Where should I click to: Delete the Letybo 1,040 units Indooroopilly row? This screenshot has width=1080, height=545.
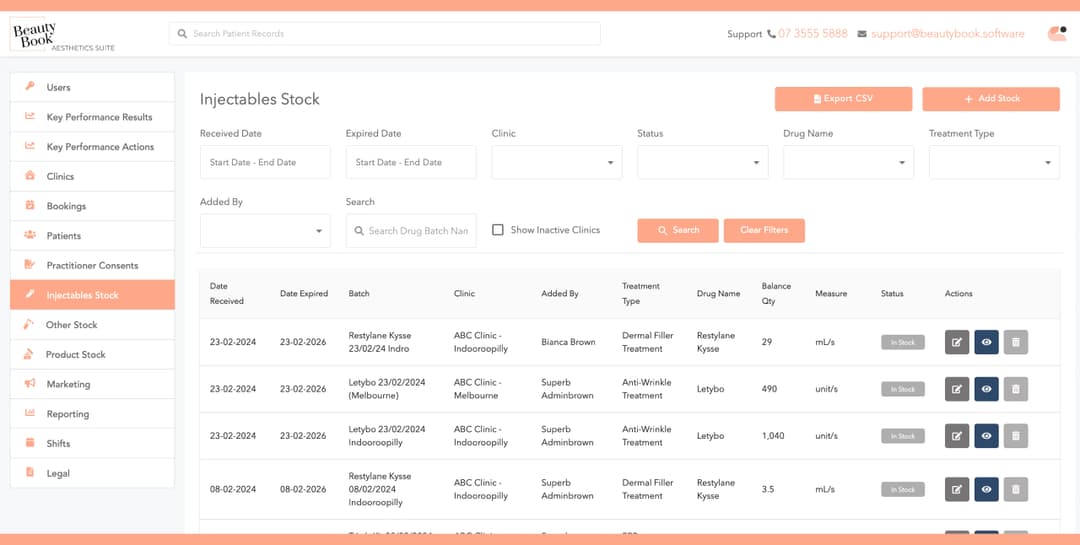pyautogui.click(x=1015, y=436)
